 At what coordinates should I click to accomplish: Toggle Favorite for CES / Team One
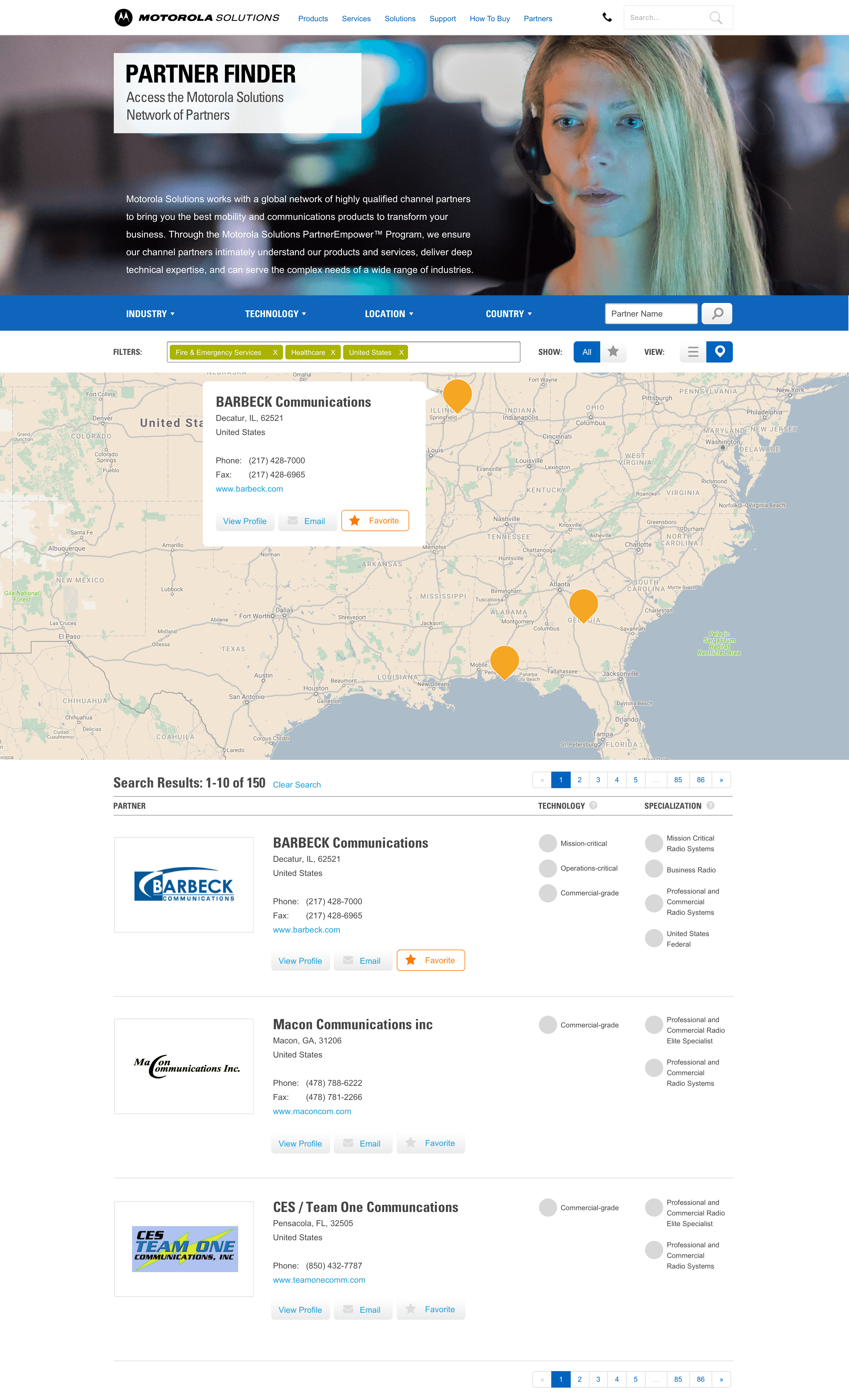click(431, 1309)
